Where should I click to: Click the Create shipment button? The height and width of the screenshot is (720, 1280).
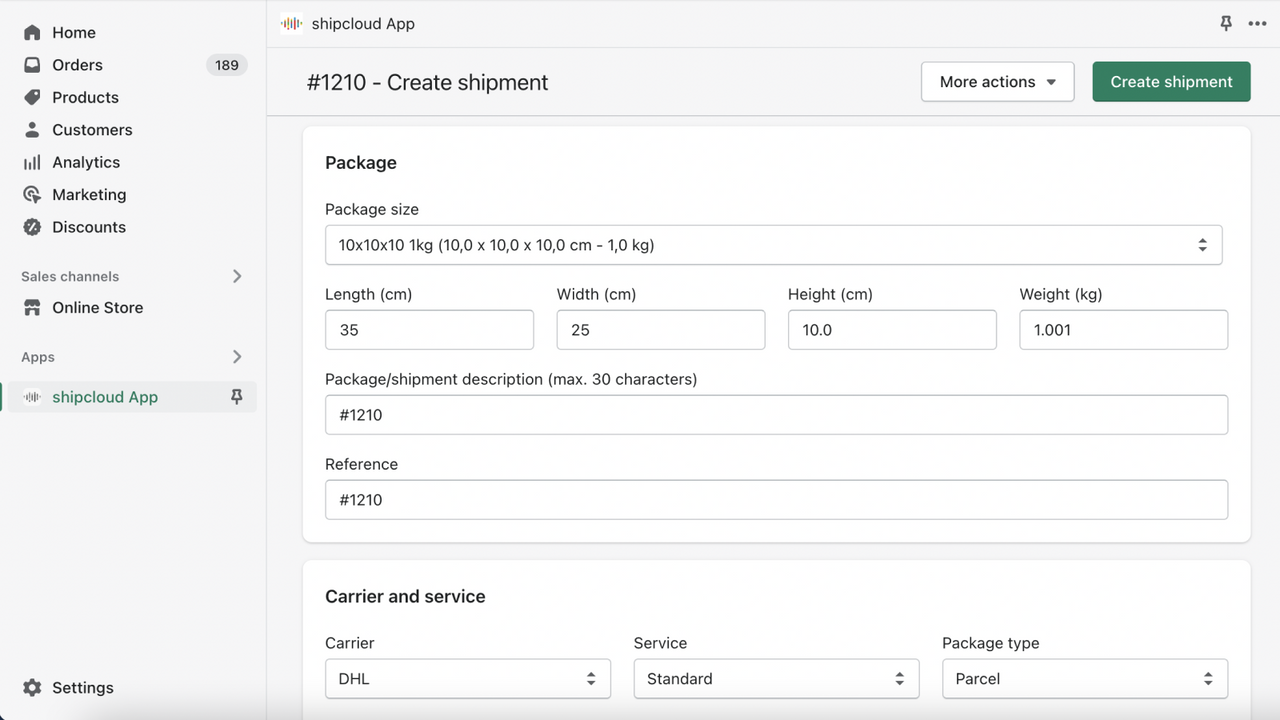coord(1171,82)
